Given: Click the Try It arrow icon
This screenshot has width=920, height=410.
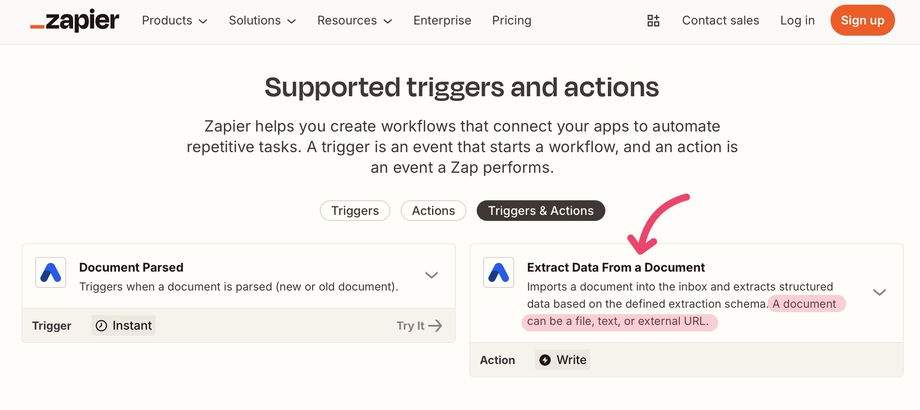Looking at the screenshot, I should 435,325.
